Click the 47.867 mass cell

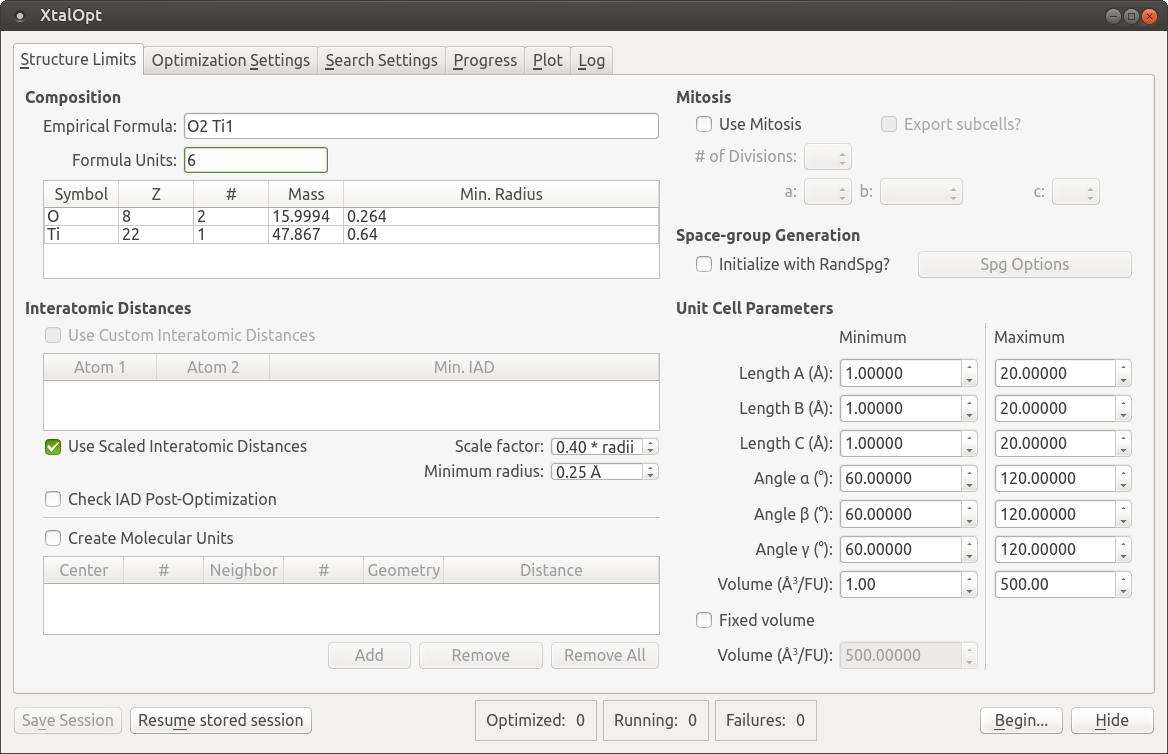pyautogui.click(x=306, y=234)
